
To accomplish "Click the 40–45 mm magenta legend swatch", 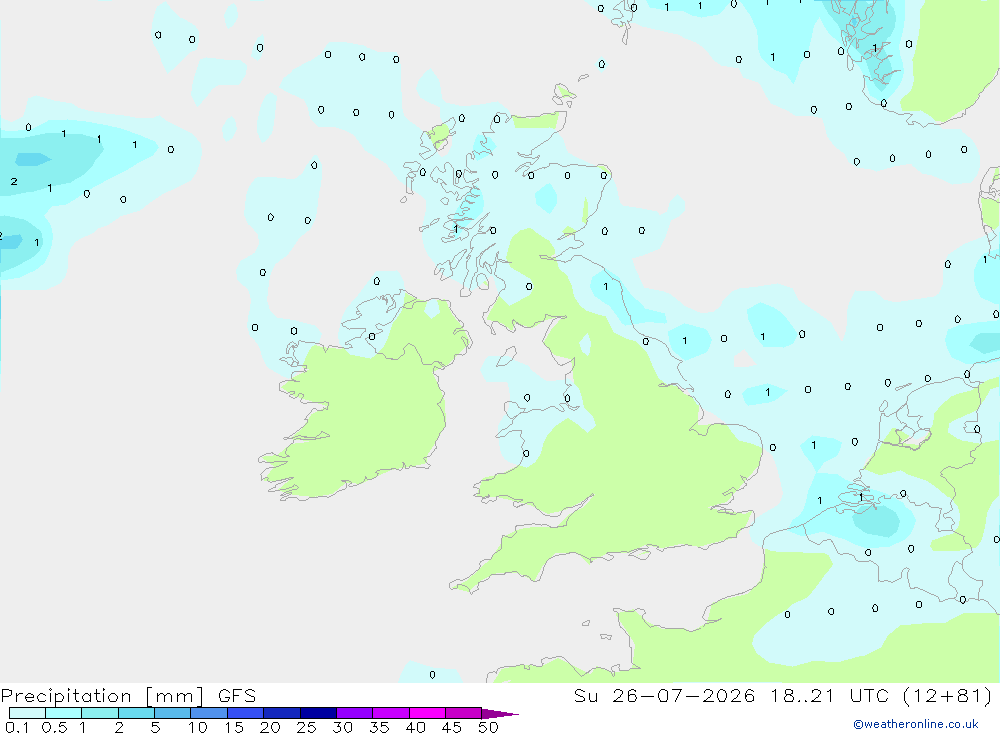I will click(x=427, y=713).
